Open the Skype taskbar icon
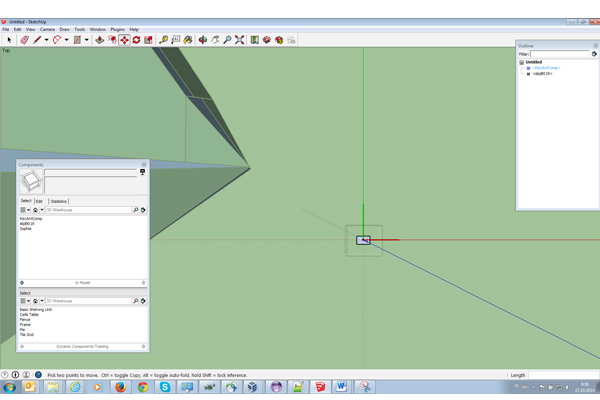The image size is (600, 400). click(x=165, y=387)
